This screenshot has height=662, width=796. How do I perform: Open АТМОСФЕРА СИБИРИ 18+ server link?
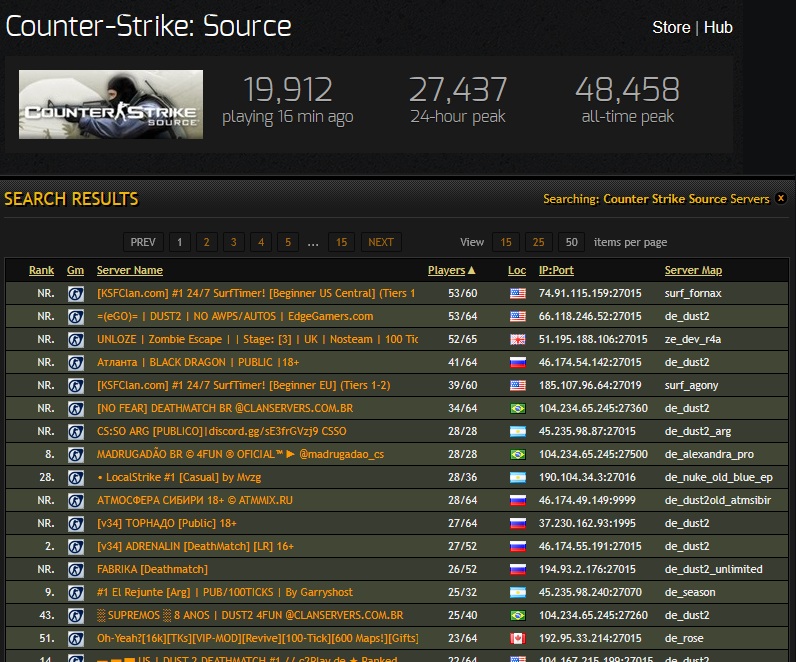click(195, 501)
